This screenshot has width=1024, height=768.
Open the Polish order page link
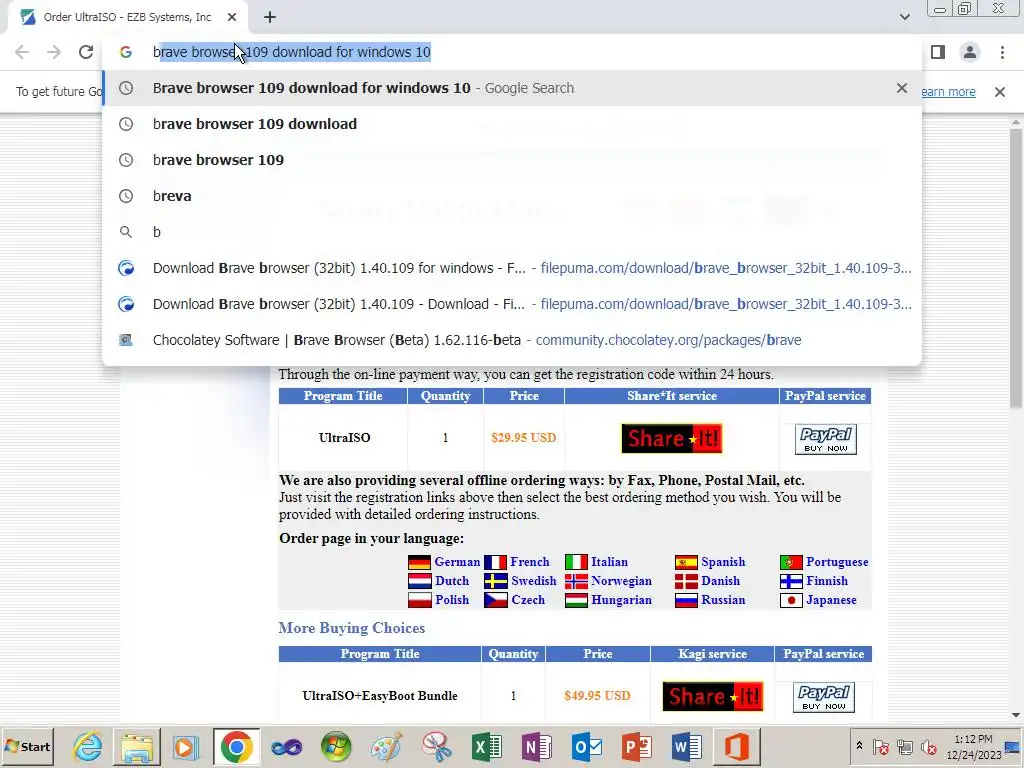pyautogui.click(x=452, y=600)
